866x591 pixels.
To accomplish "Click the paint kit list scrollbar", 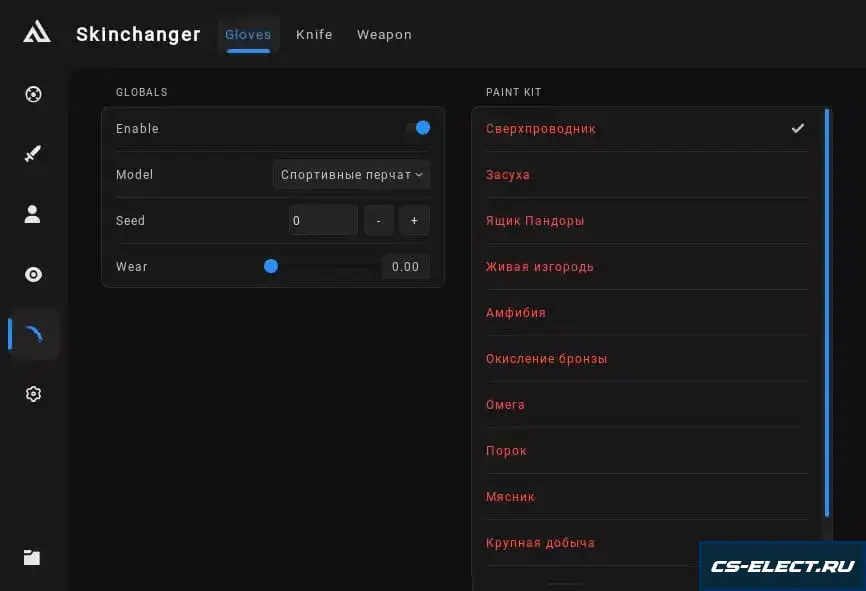I will tap(827, 313).
